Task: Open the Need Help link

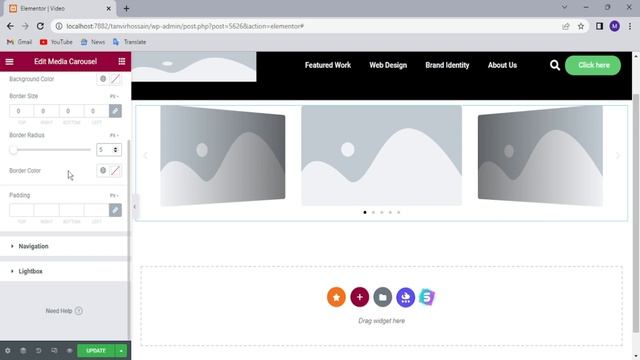Action: tap(64, 311)
